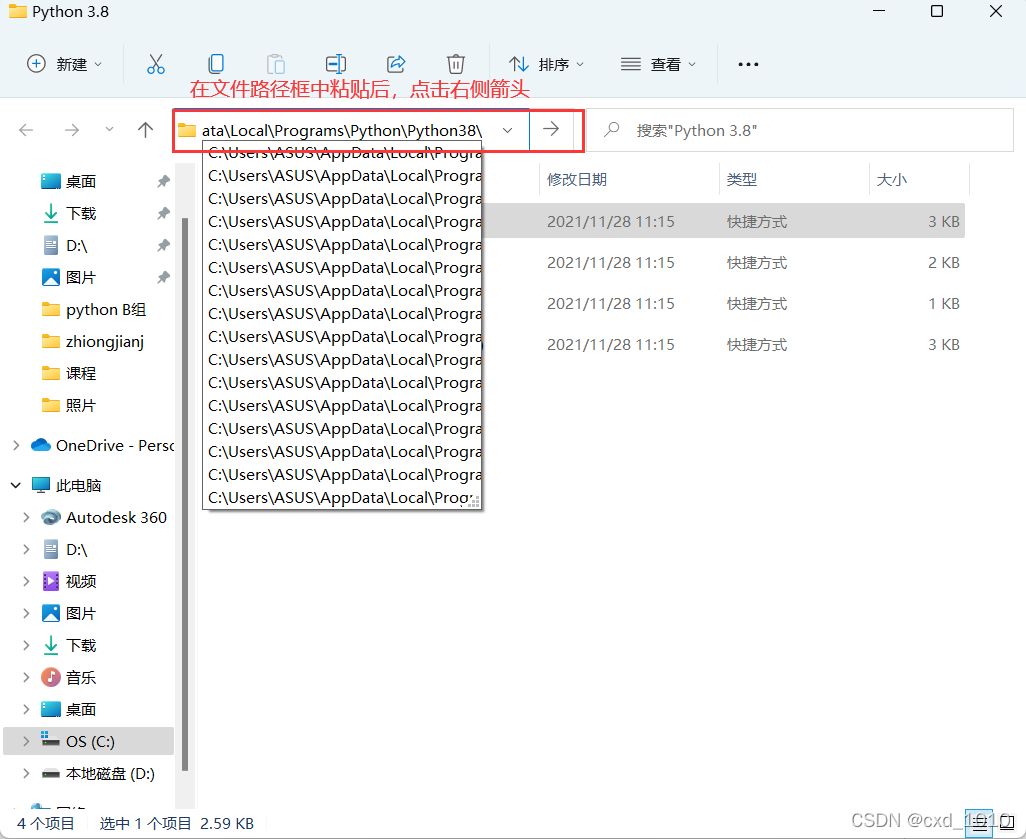Click the Copy icon in the toolbar
Viewport: 1026px width, 839px height.
click(x=216, y=64)
